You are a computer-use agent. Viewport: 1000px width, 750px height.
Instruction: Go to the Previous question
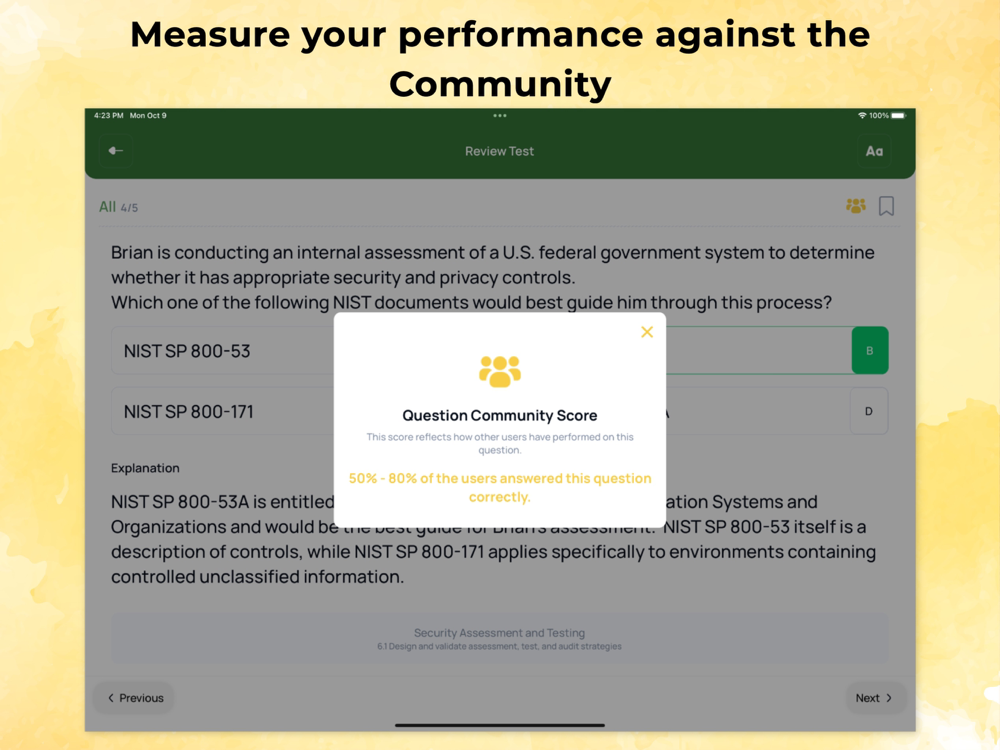(x=135, y=698)
